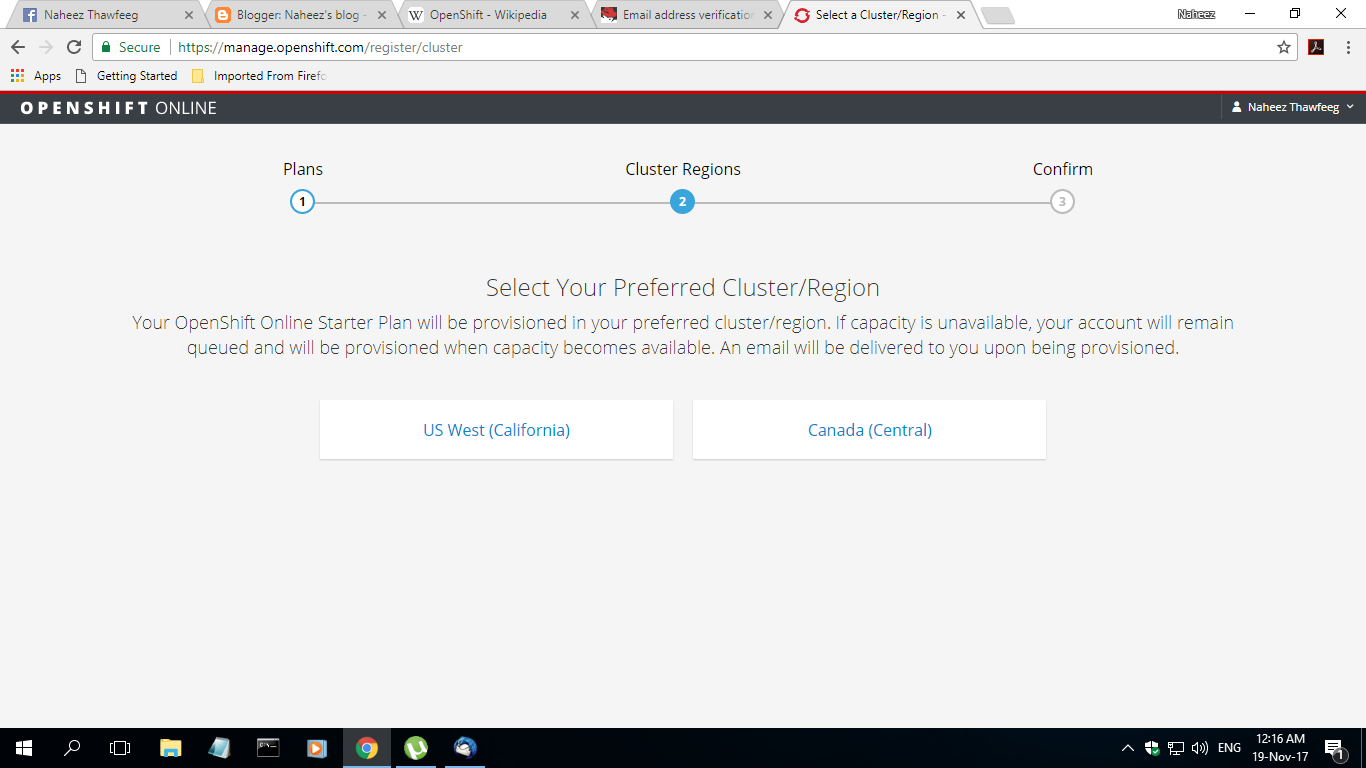Open the Apps shortcut in bookmarks bar
This screenshot has width=1366, height=768.
[36, 76]
